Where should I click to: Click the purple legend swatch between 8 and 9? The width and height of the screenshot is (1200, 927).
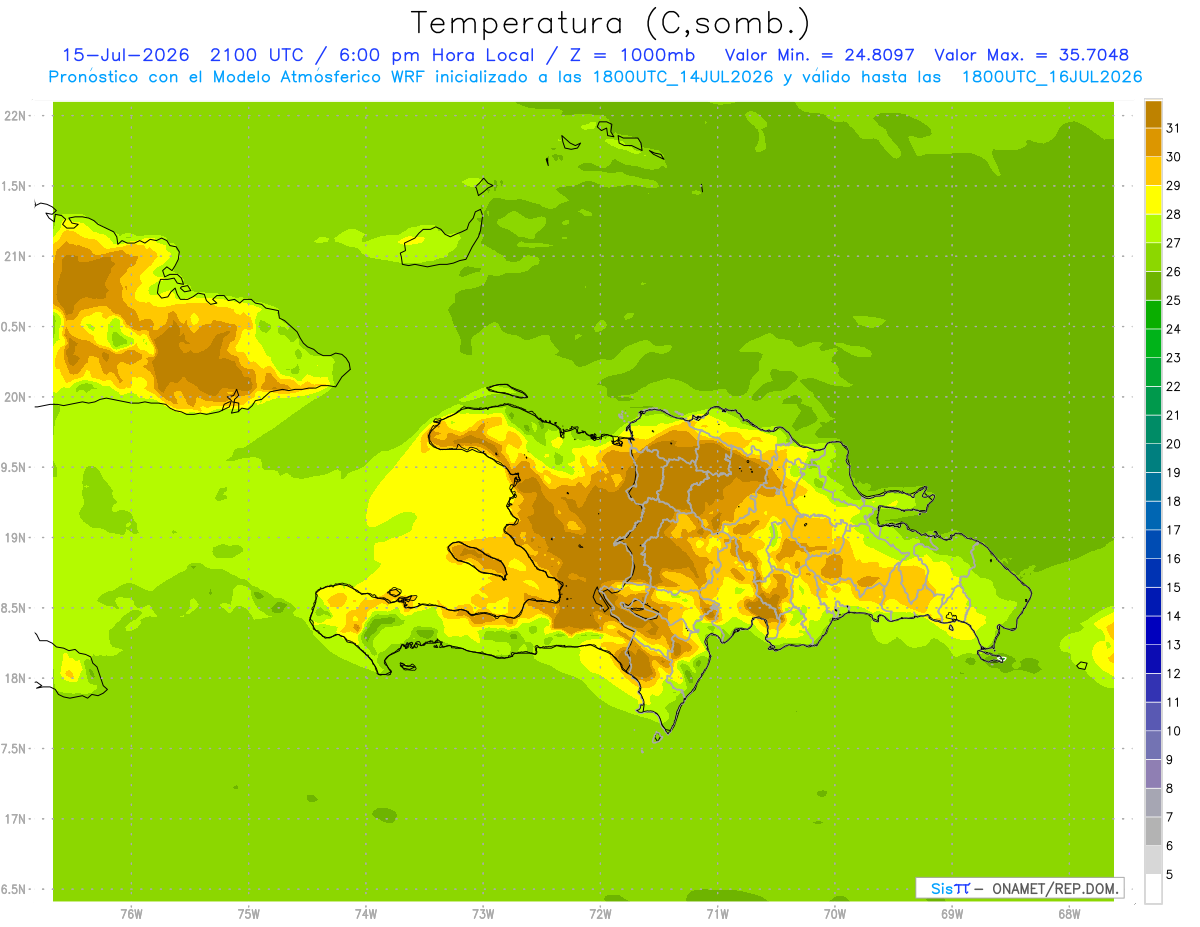tap(1153, 774)
